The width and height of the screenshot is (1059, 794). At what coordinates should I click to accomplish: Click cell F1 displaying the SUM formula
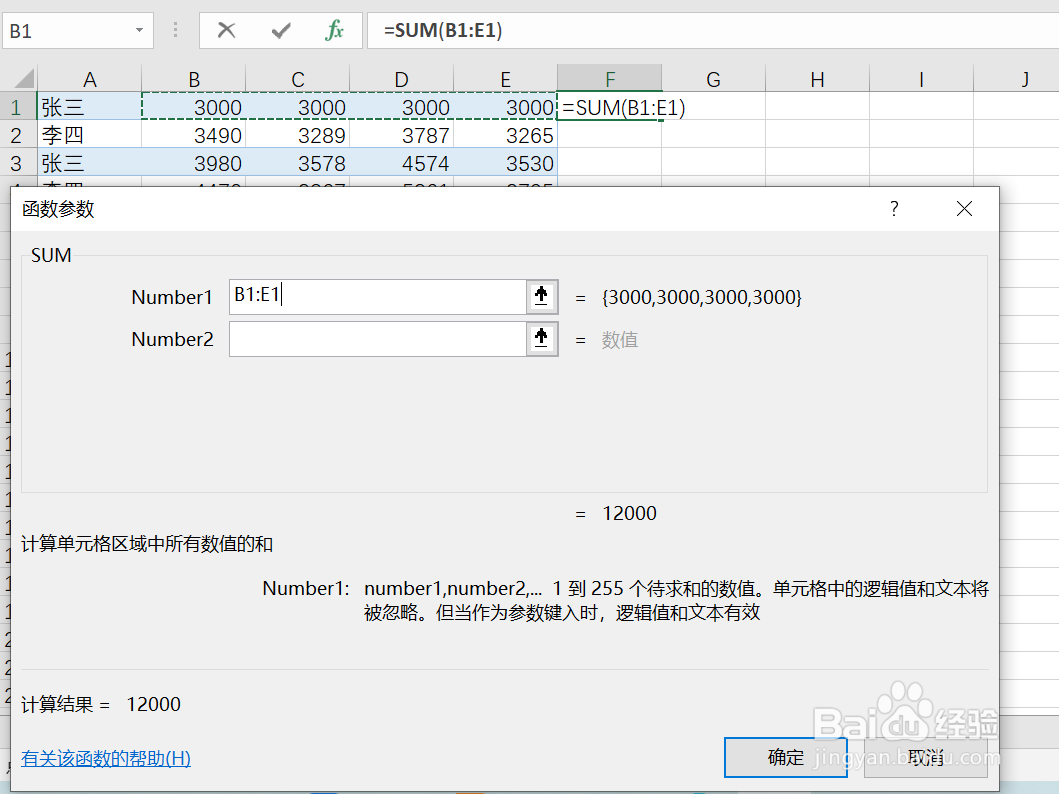[x=609, y=106]
